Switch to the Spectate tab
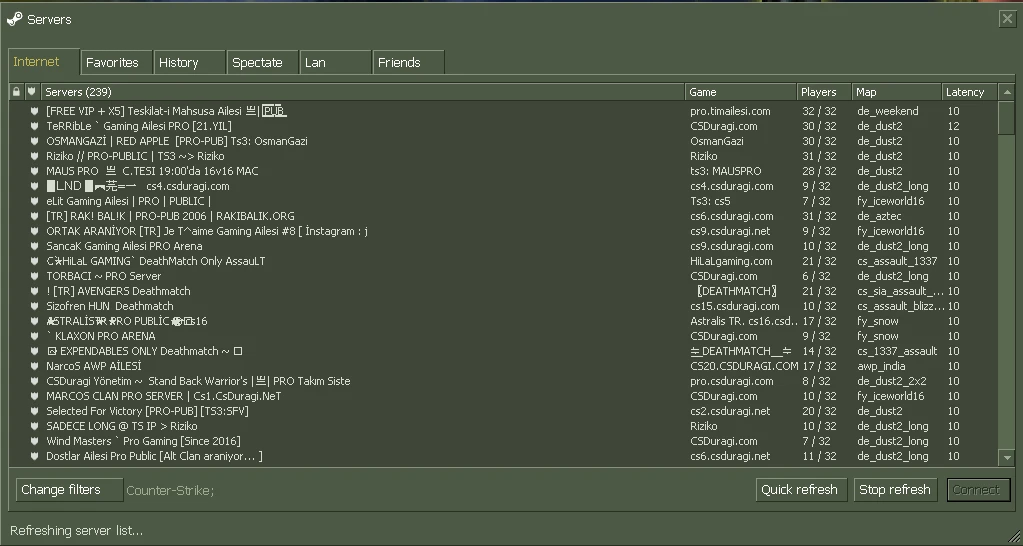The image size is (1023, 546). click(263, 63)
